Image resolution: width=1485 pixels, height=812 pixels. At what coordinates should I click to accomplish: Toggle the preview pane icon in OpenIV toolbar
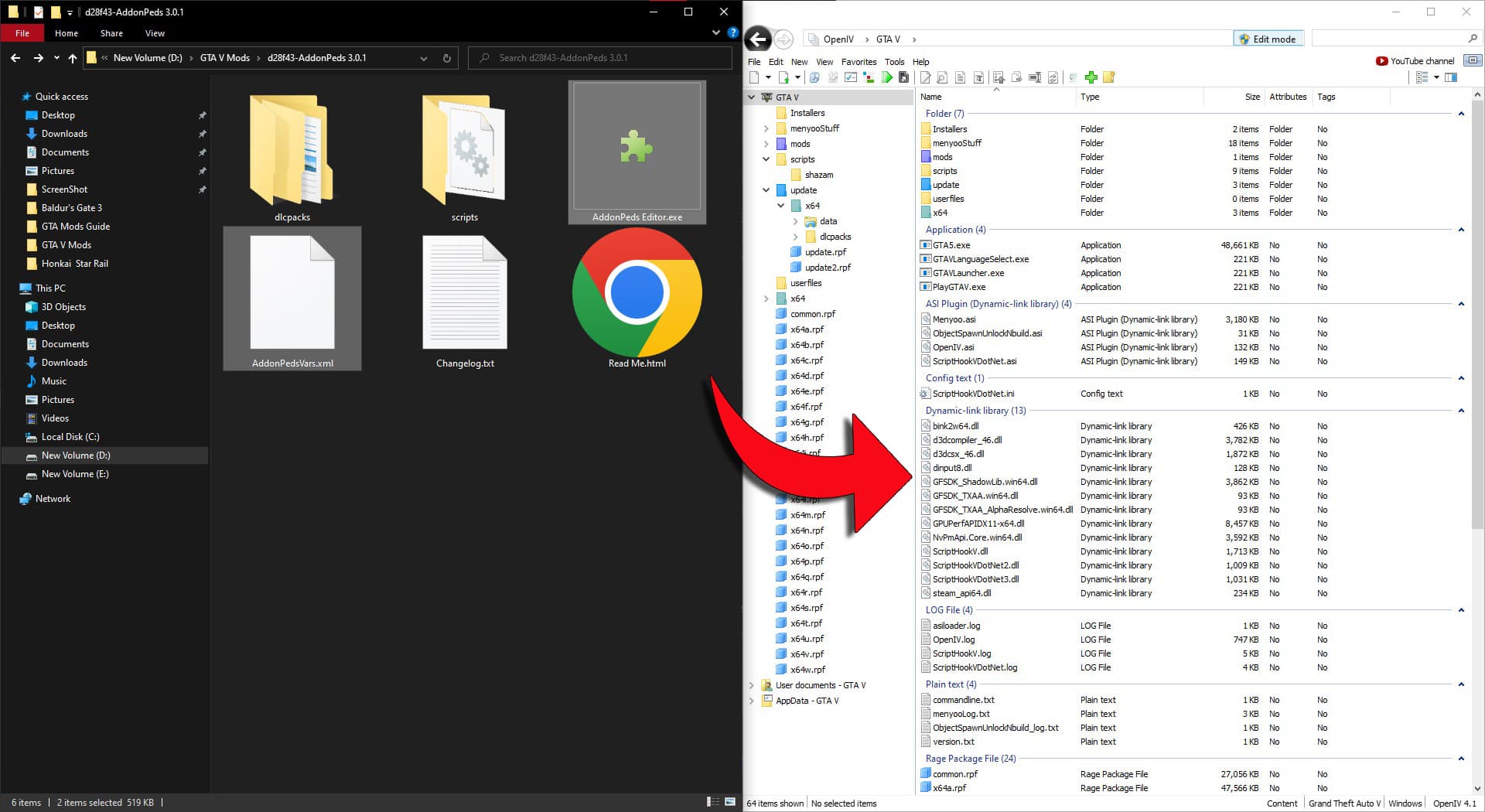coord(1451,77)
